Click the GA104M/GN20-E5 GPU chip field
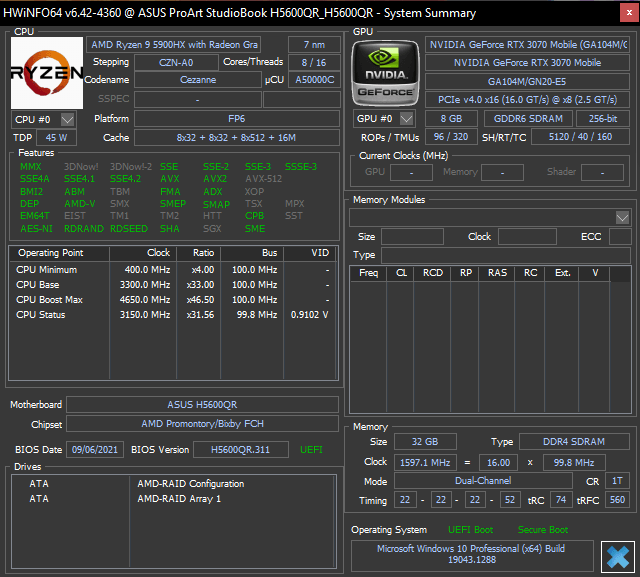Screen dimensions: 640x577 tap(527, 81)
